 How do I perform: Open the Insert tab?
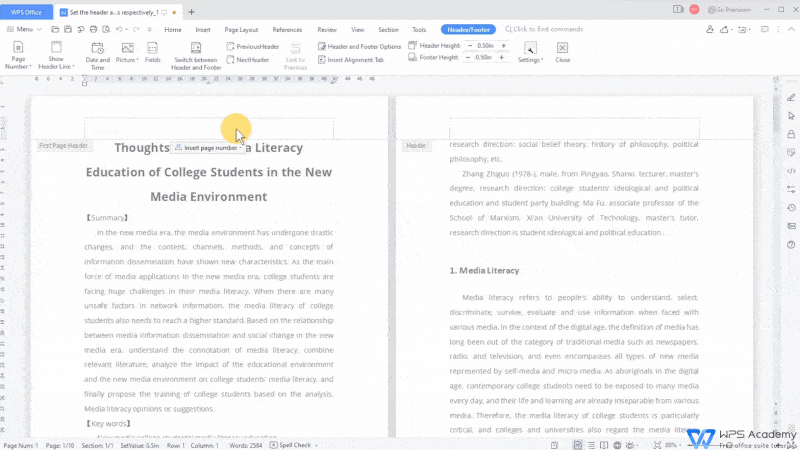pyautogui.click(x=203, y=30)
